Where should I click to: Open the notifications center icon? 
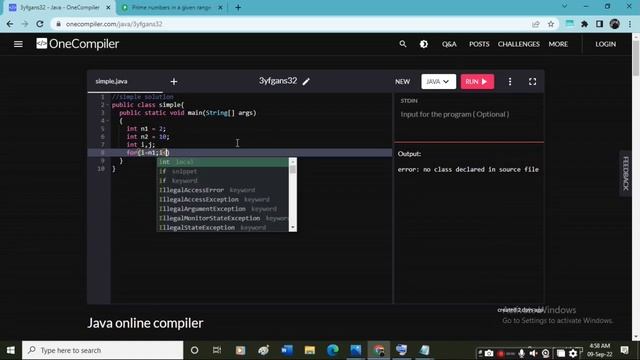624,350
